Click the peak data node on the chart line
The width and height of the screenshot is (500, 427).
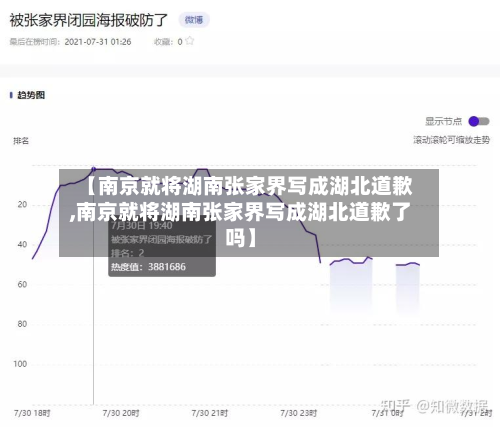coord(94,169)
